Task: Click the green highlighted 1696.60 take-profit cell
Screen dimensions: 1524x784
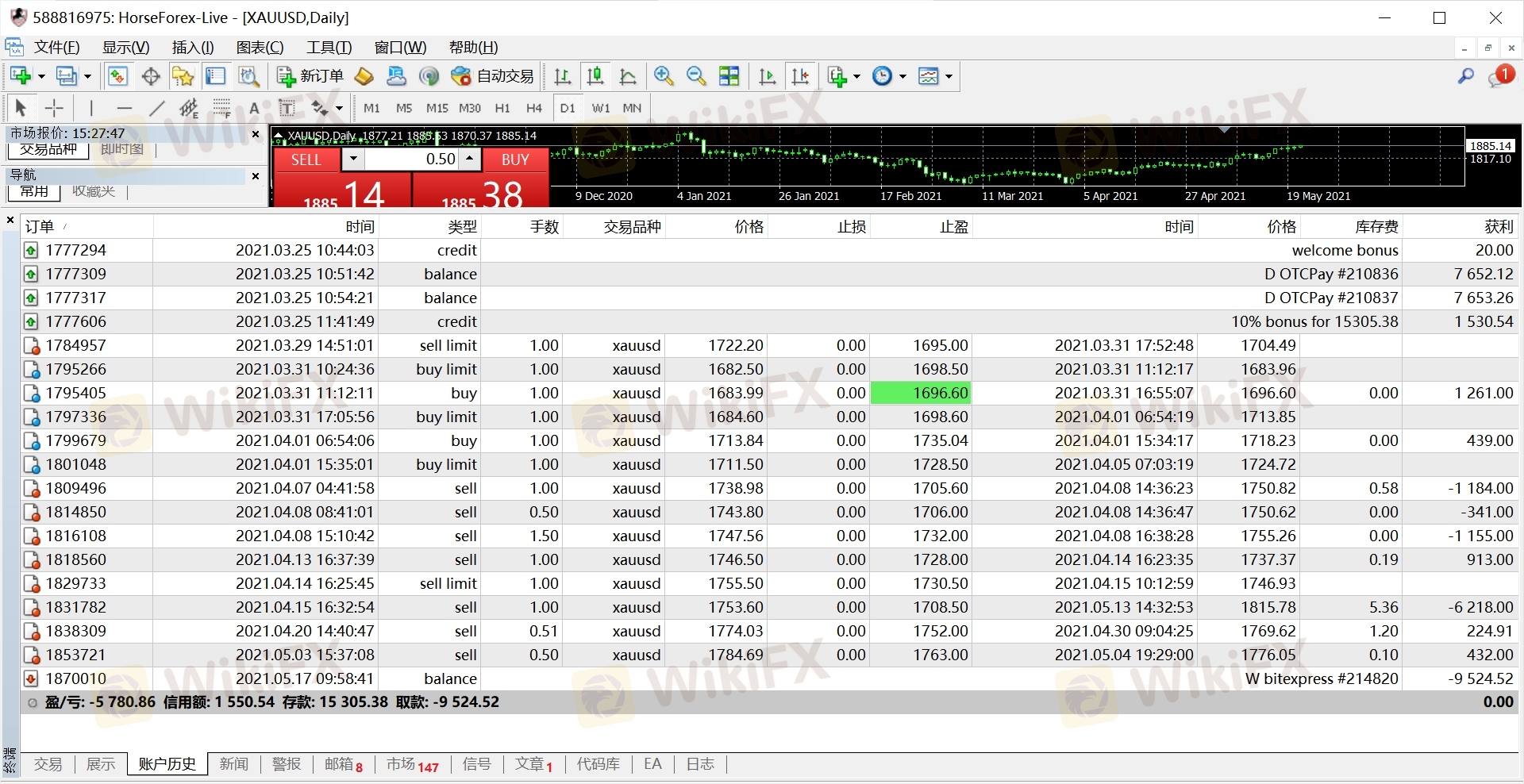Action: pyautogui.click(x=921, y=393)
